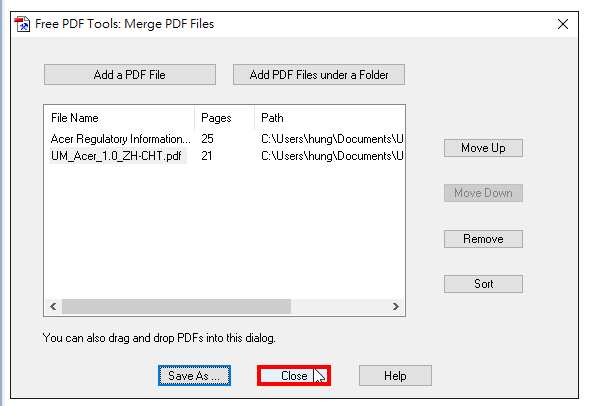
Task: Click the Save As... button
Action: (x=194, y=375)
